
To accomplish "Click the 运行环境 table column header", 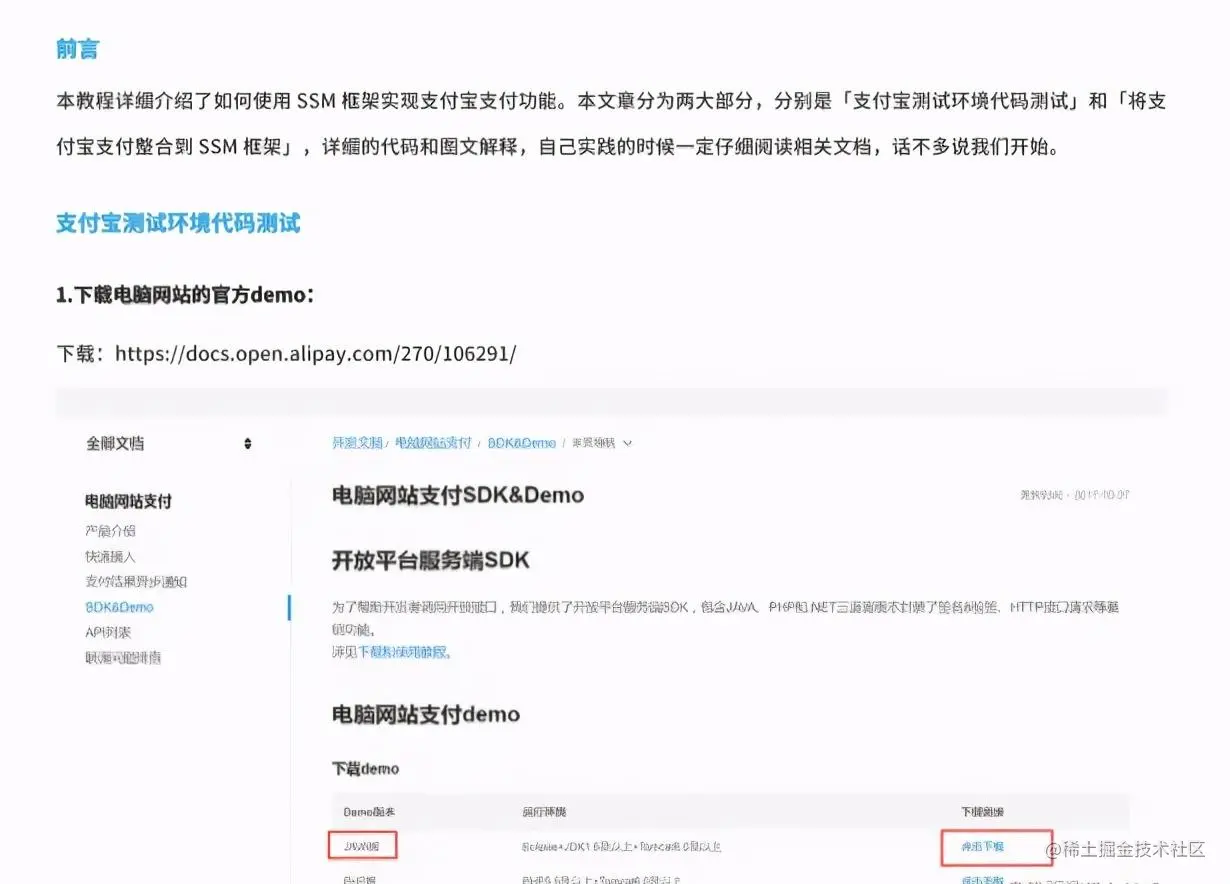I will tap(544, 812).
